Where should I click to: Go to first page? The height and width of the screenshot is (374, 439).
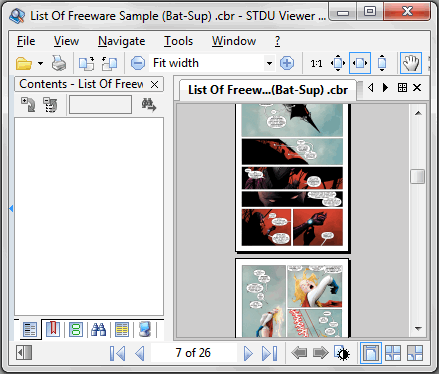(118, 353)
